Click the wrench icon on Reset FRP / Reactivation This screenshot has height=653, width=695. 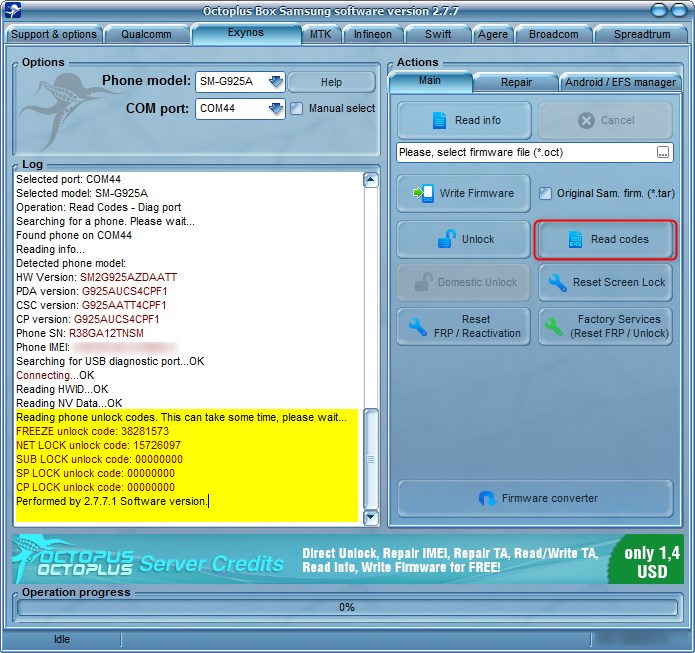click(x=418, y=326)
